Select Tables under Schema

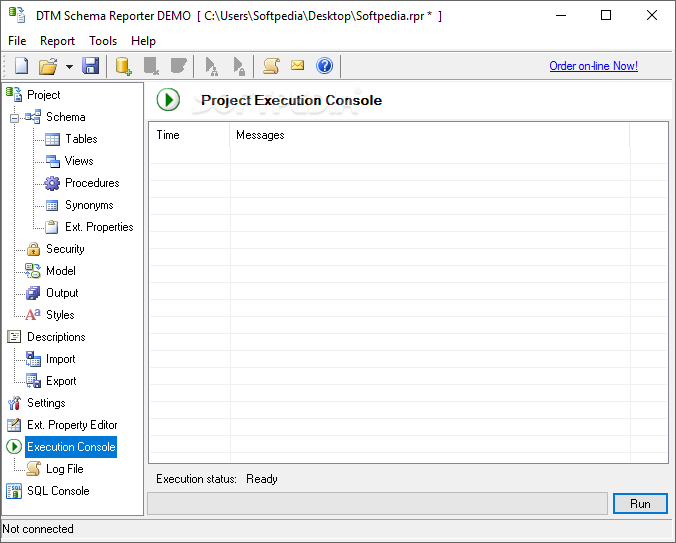[81, 139]
